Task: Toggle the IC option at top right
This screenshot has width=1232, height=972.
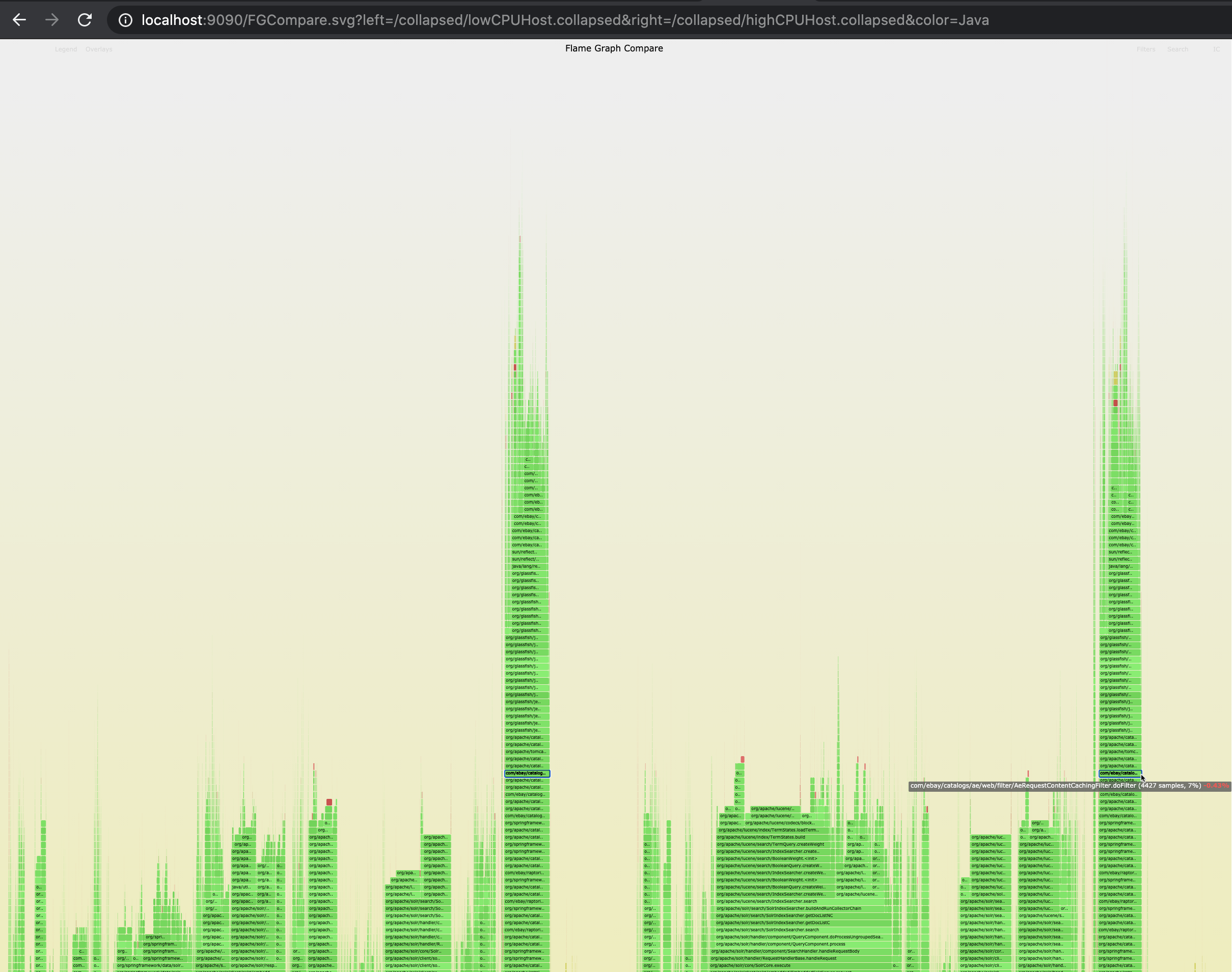Action: tap(1216, 49)
